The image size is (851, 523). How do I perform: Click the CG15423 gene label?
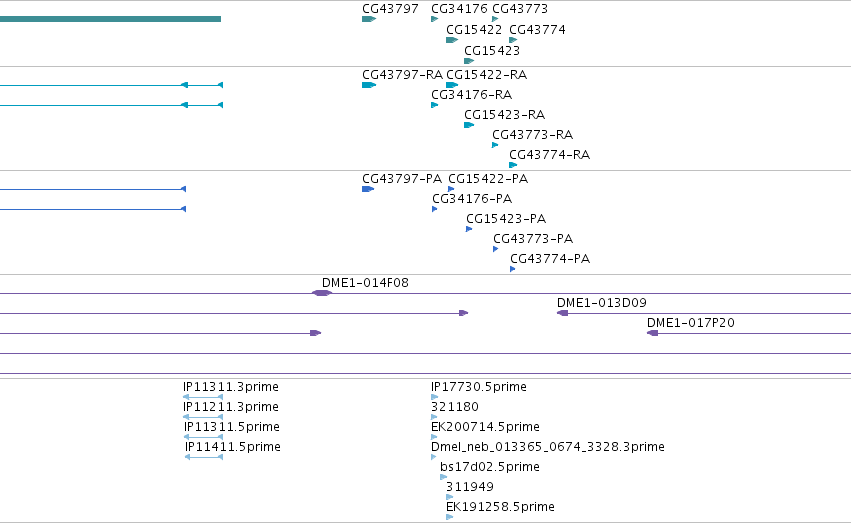[492, 51]
